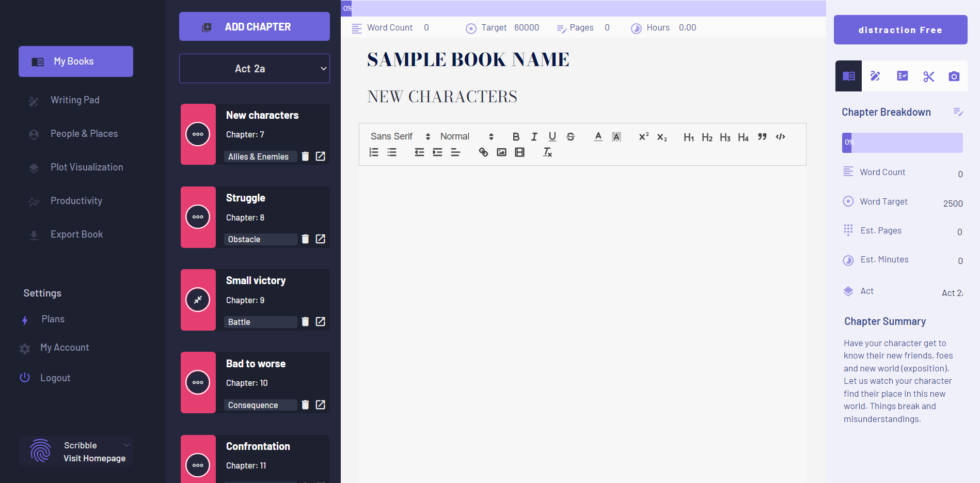Start a numbered list

[x=374, y=152]
